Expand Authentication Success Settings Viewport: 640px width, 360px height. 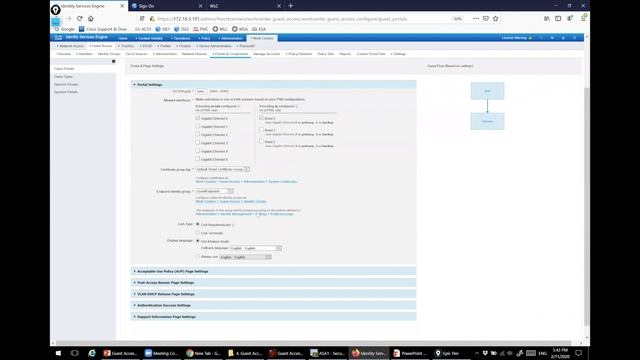click(273, 305)
